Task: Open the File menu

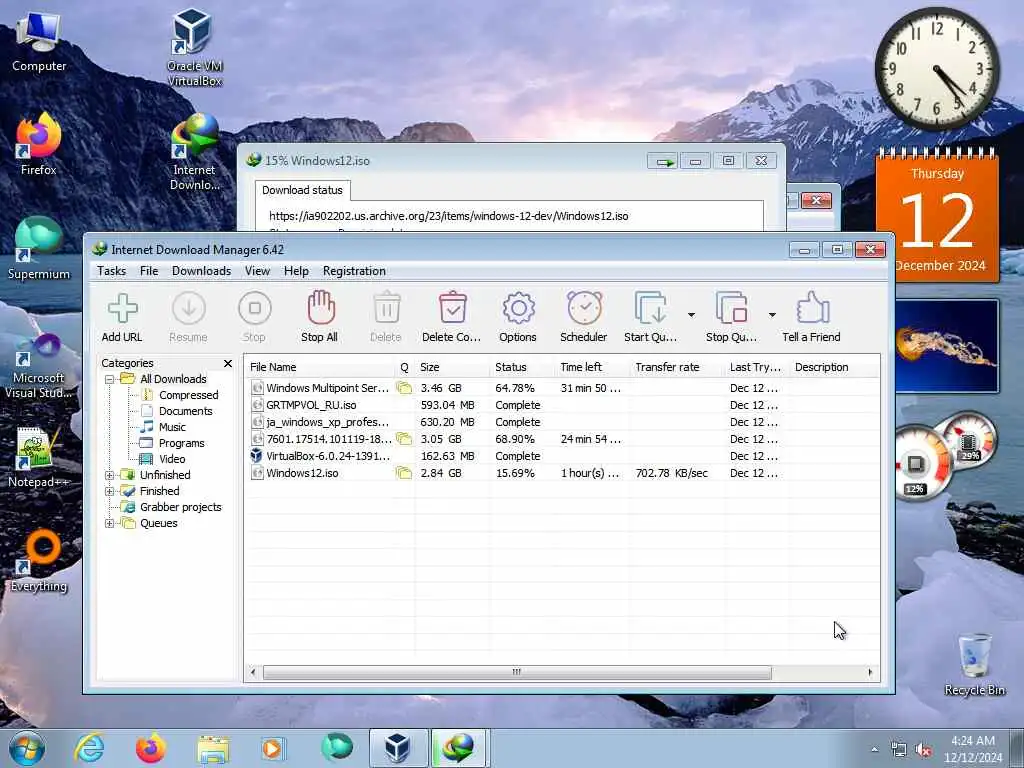Action: point(149,271)
